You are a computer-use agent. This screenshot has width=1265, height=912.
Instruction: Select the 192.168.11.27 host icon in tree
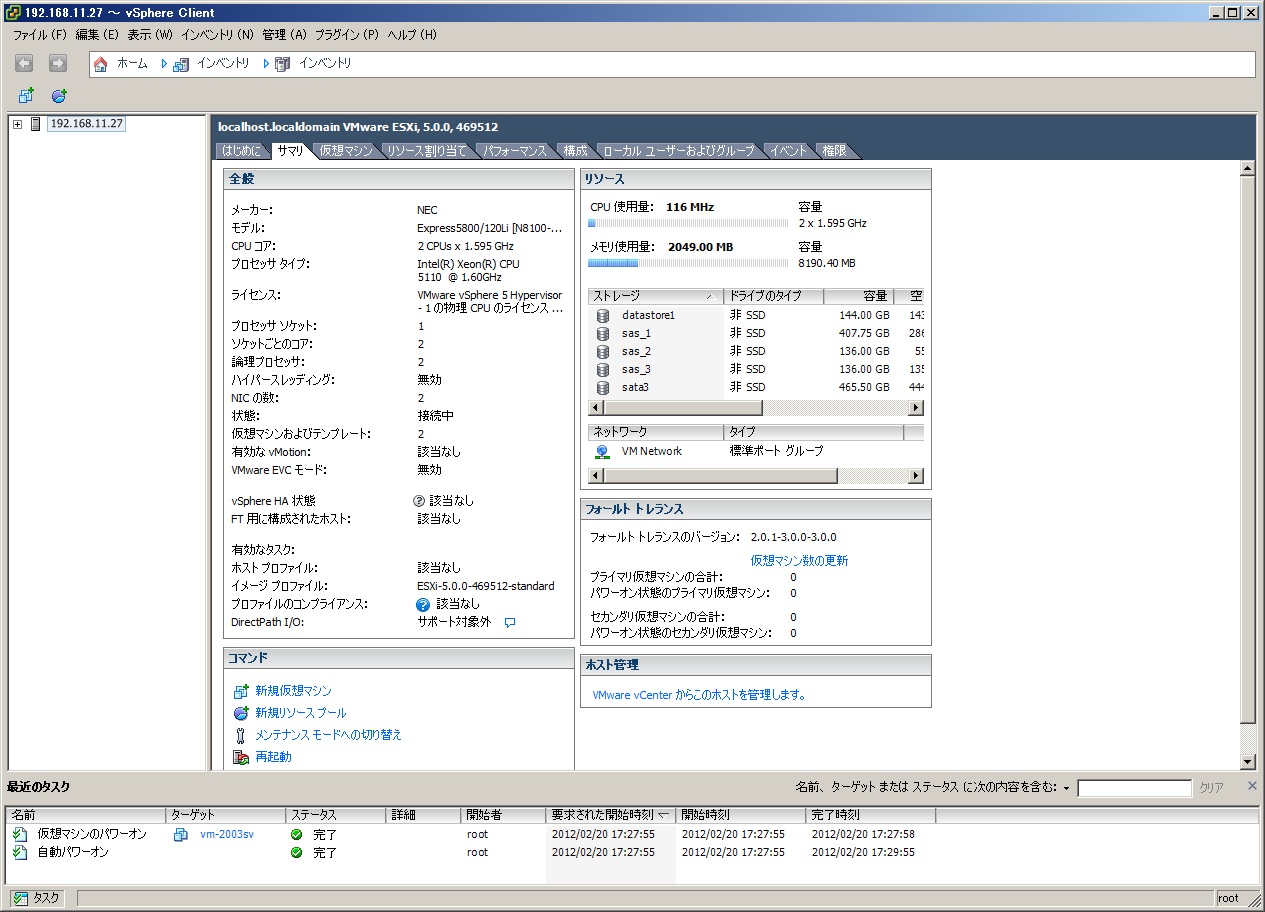coord(37,124)
